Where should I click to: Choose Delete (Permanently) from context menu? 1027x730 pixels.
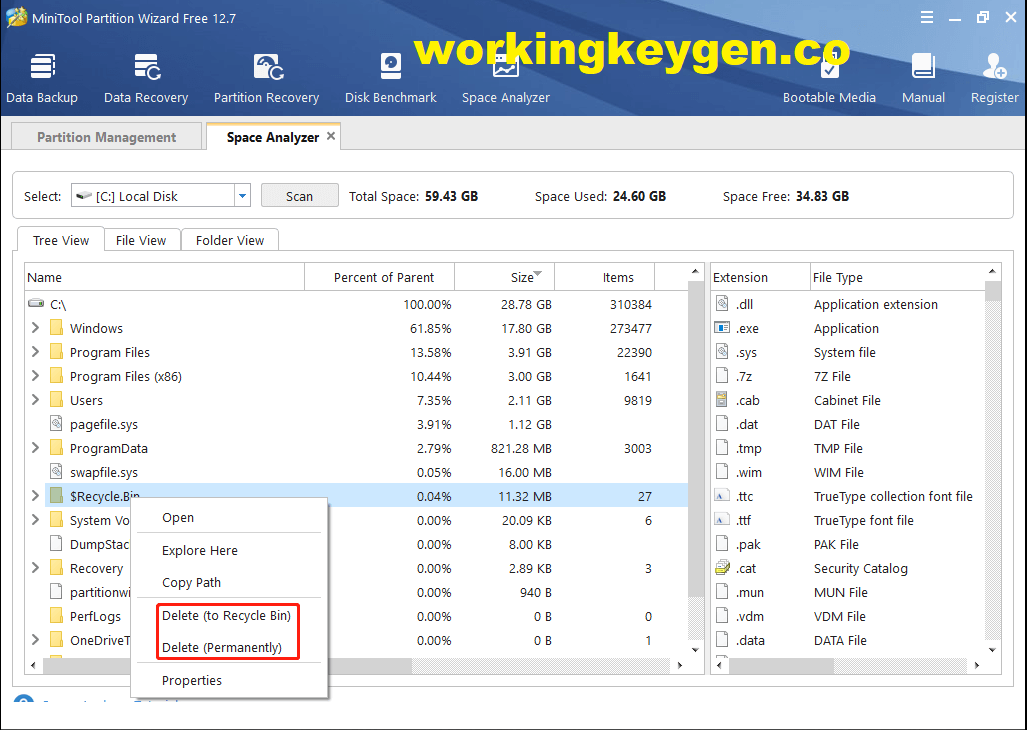click(219, 647)
